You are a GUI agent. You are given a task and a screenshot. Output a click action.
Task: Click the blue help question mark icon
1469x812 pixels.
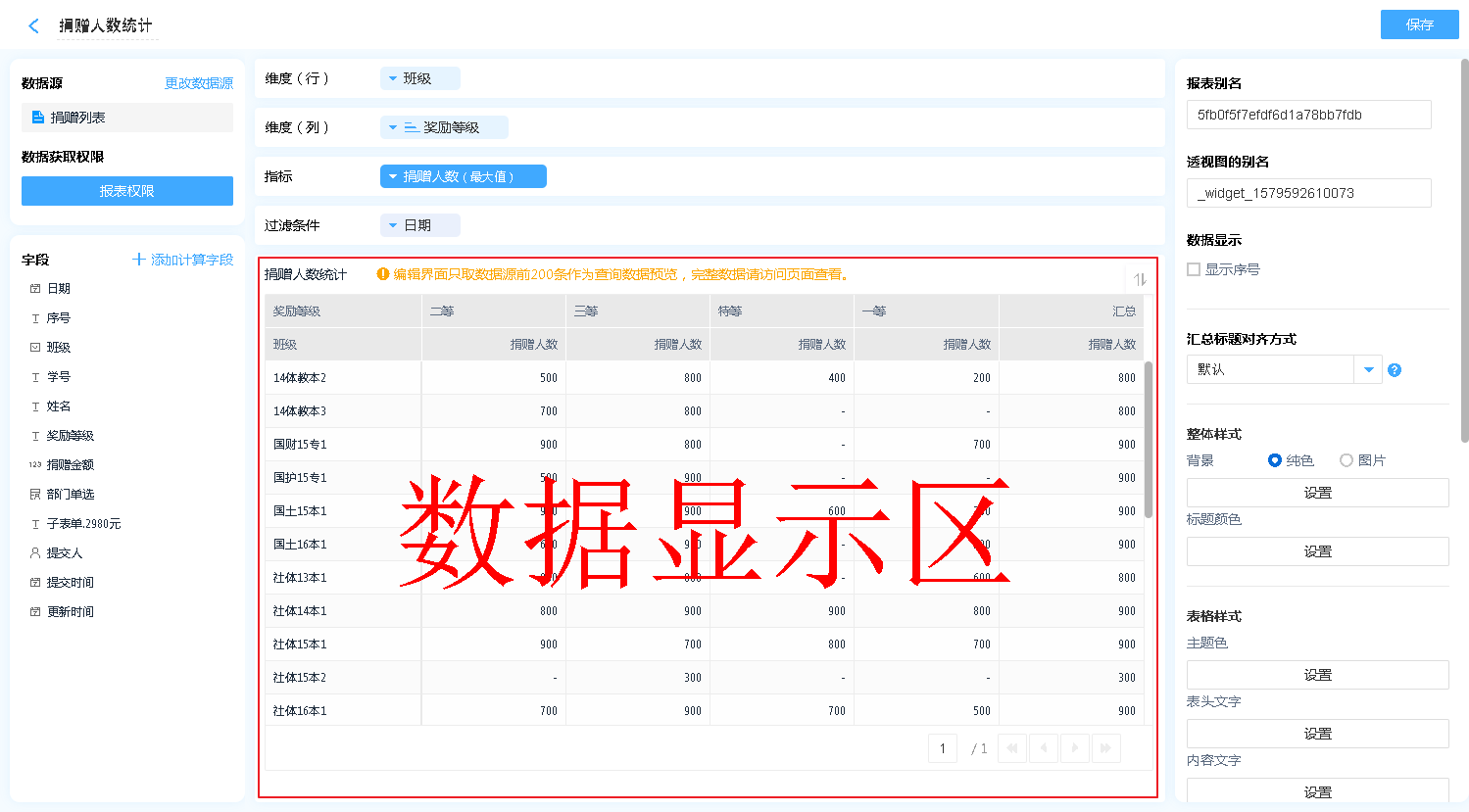1395,370
